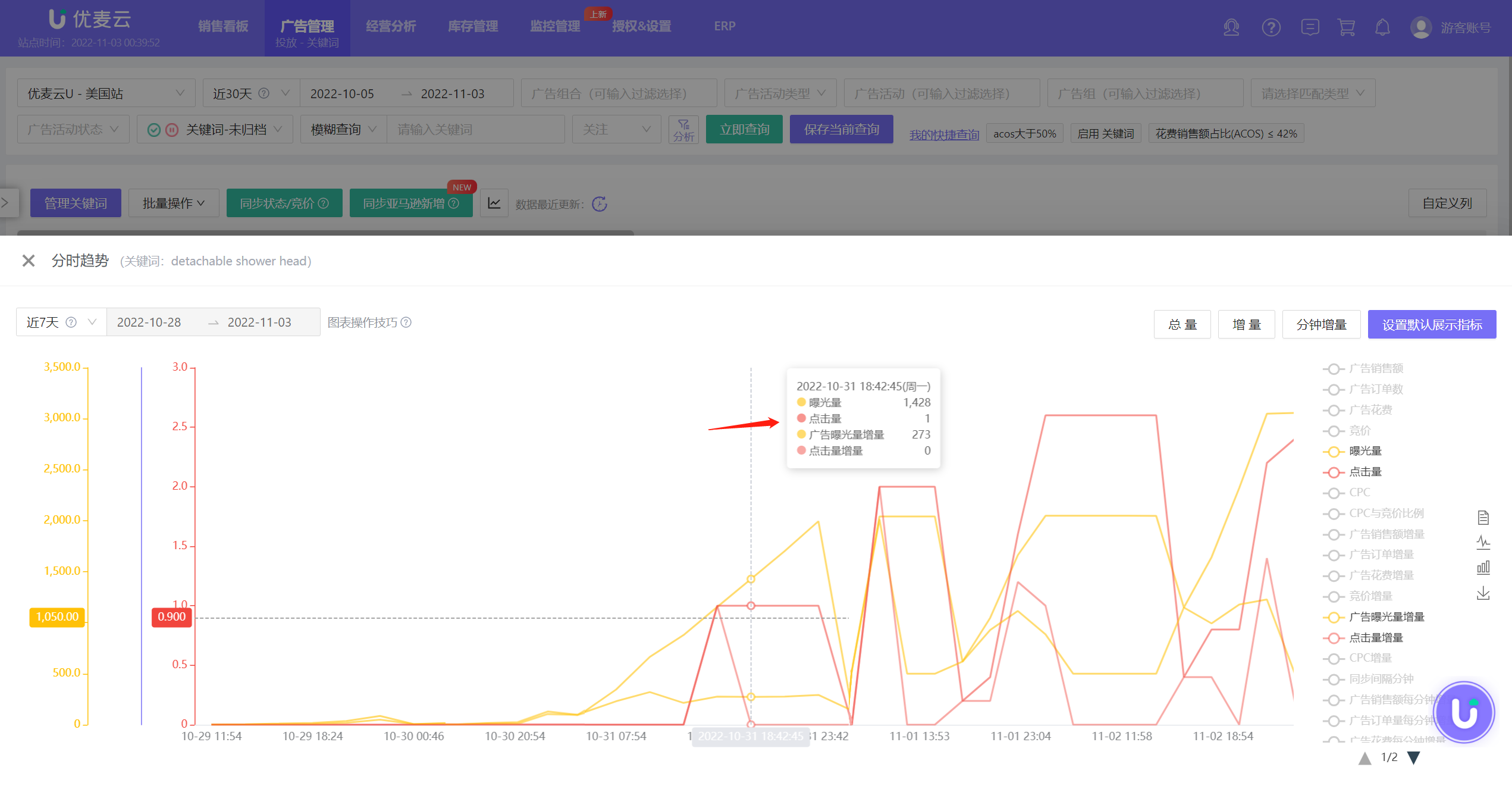This screenshot has height=811, width=1512.
Task: Click the chart start date 2022-10-28 field
Action: pos(149,322)
